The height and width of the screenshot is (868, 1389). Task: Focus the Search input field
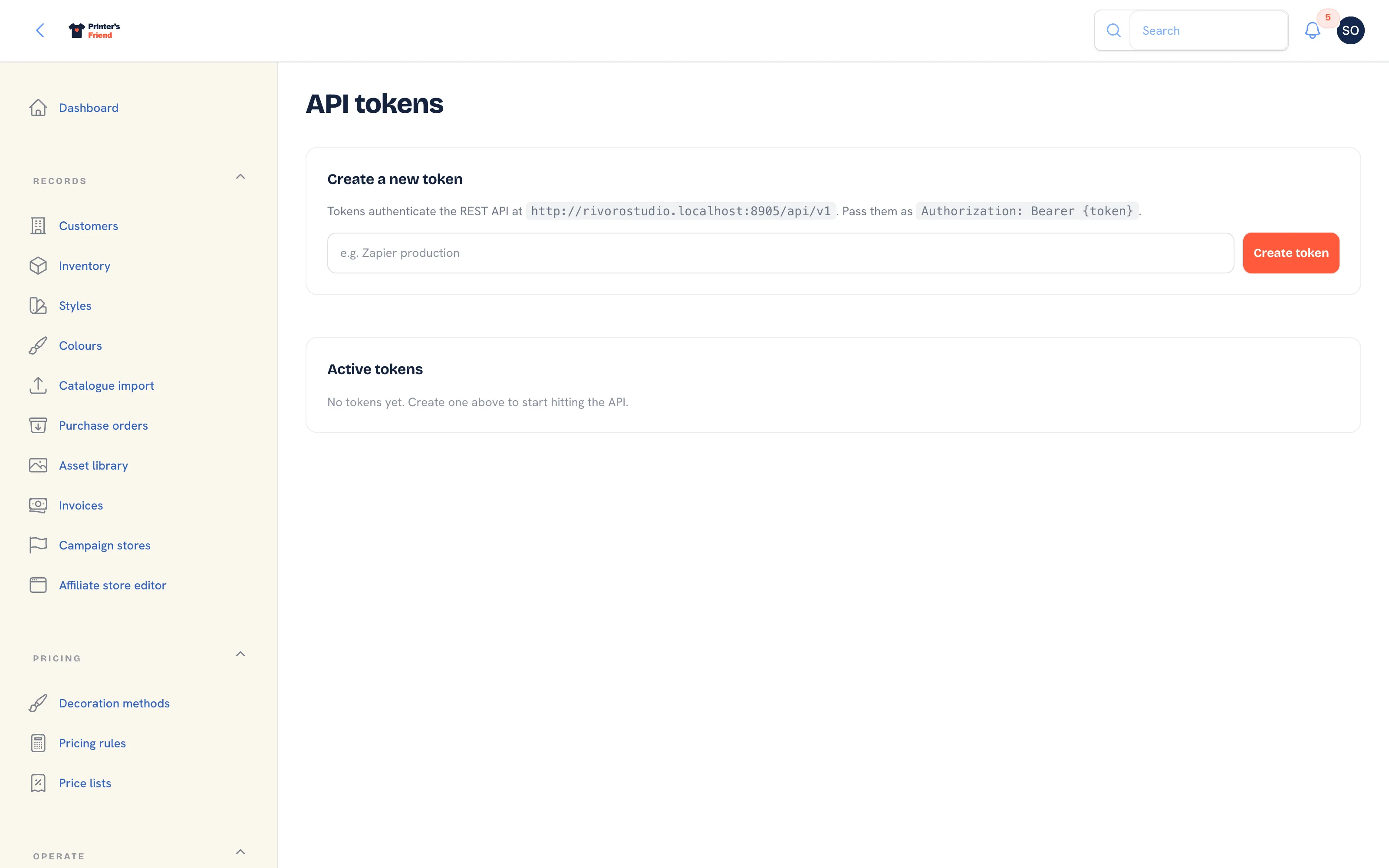pos(1209,30)
